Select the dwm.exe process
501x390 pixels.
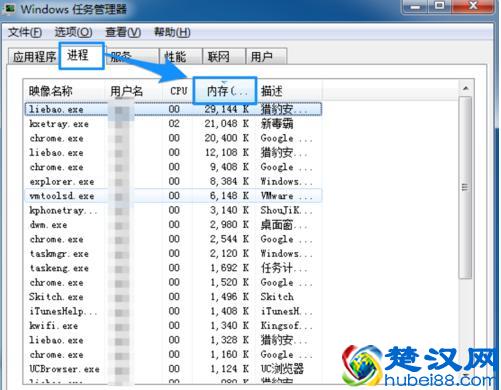coord(173,225)
